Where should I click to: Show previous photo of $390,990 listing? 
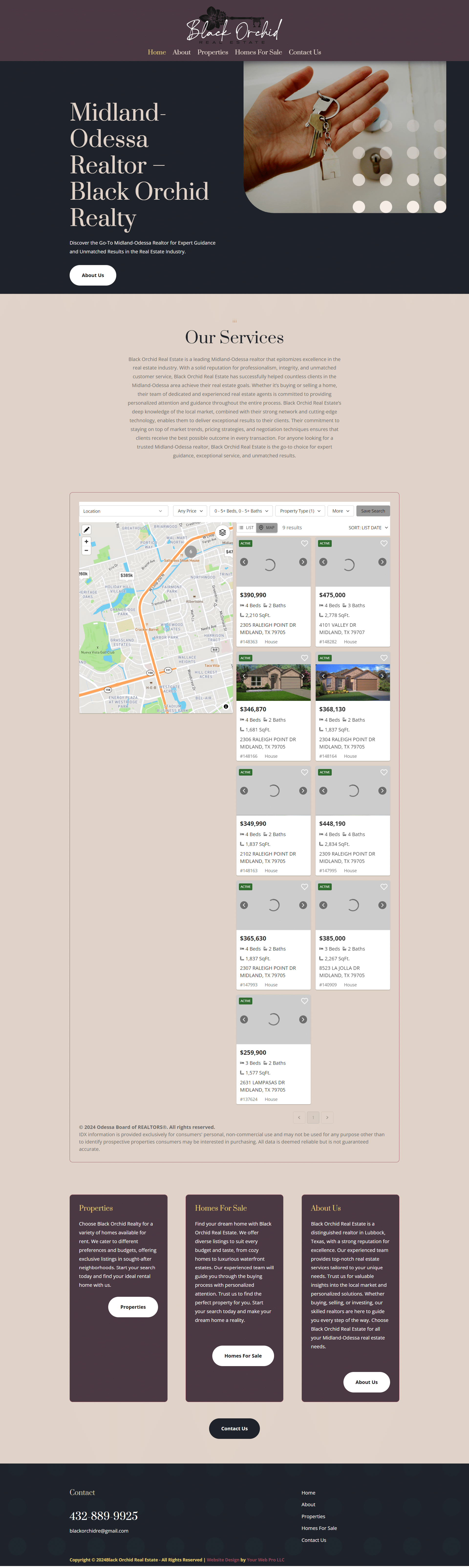point(244,562)
